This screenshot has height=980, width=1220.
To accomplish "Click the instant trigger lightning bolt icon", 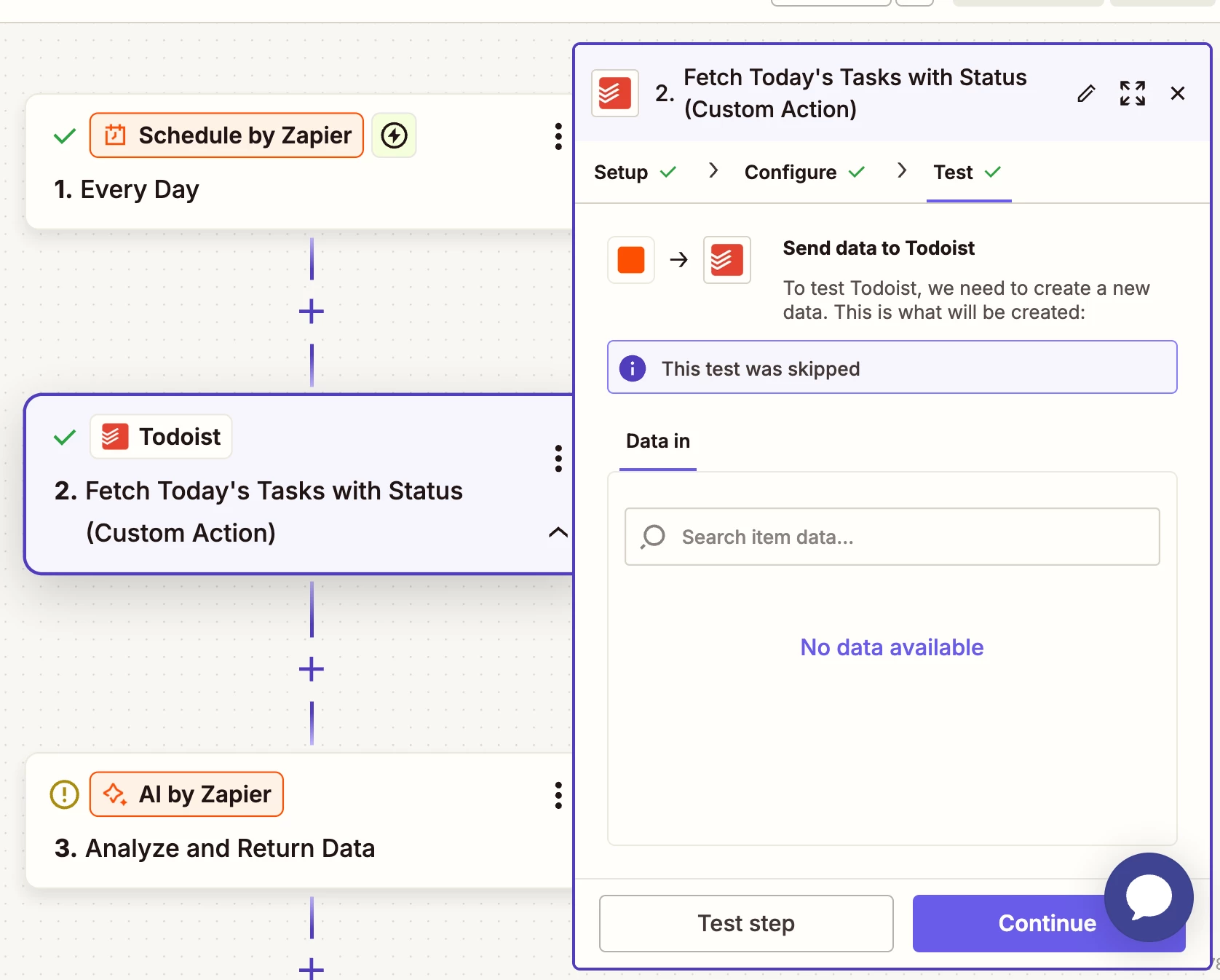I will coord(394,135).
